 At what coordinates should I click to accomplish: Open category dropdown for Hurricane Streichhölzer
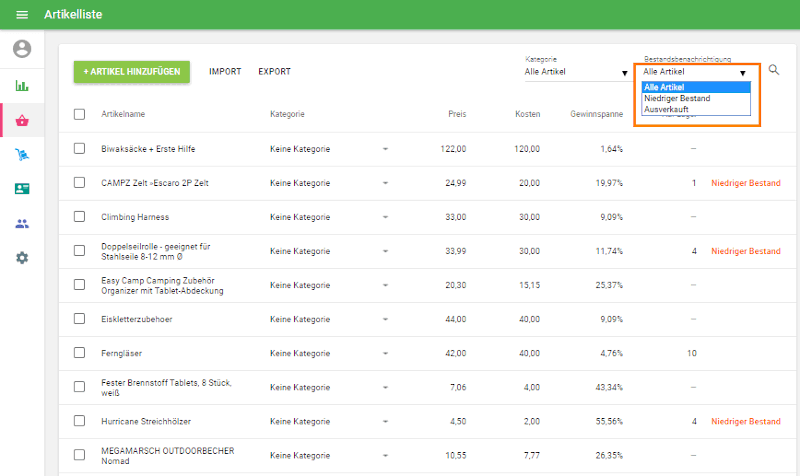click(x=385, y=422)
